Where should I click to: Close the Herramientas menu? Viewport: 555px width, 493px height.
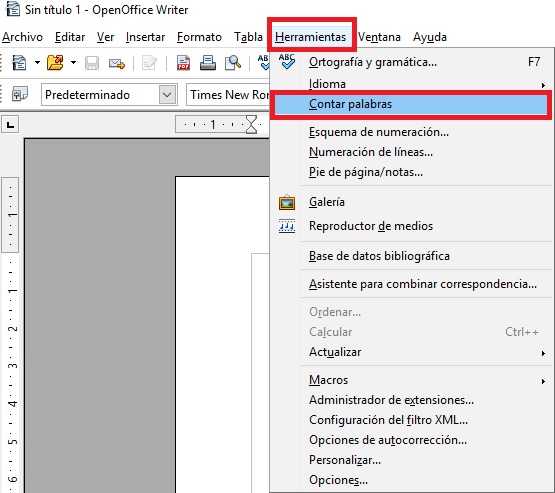(x=310, y=37)
